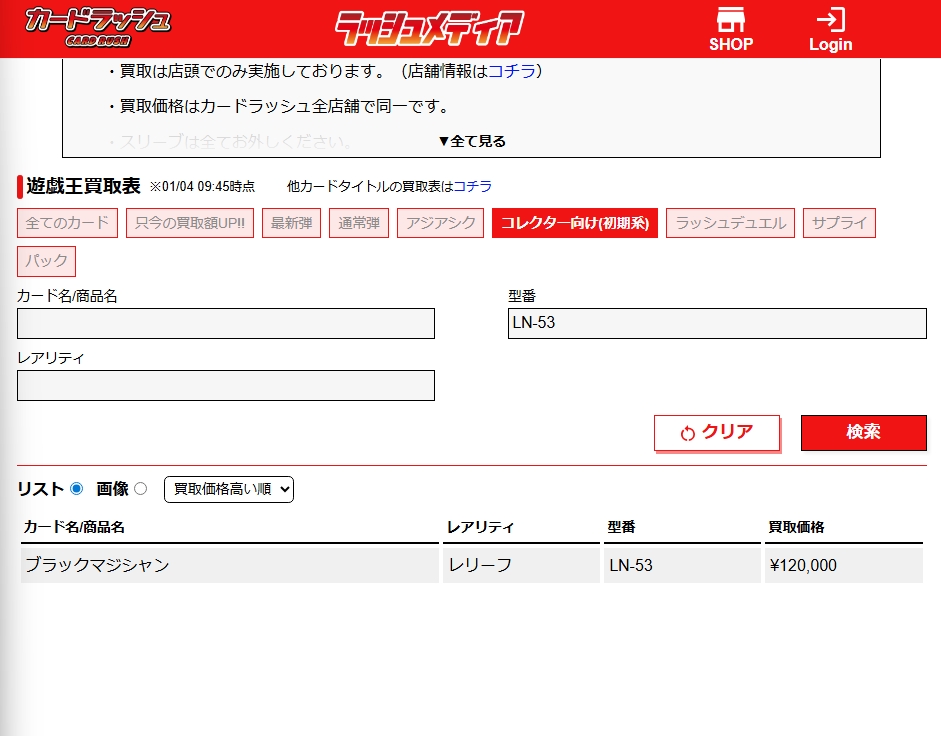Choose the ラッシュデュエル tab
941x736 pixels.
point(730,223)
